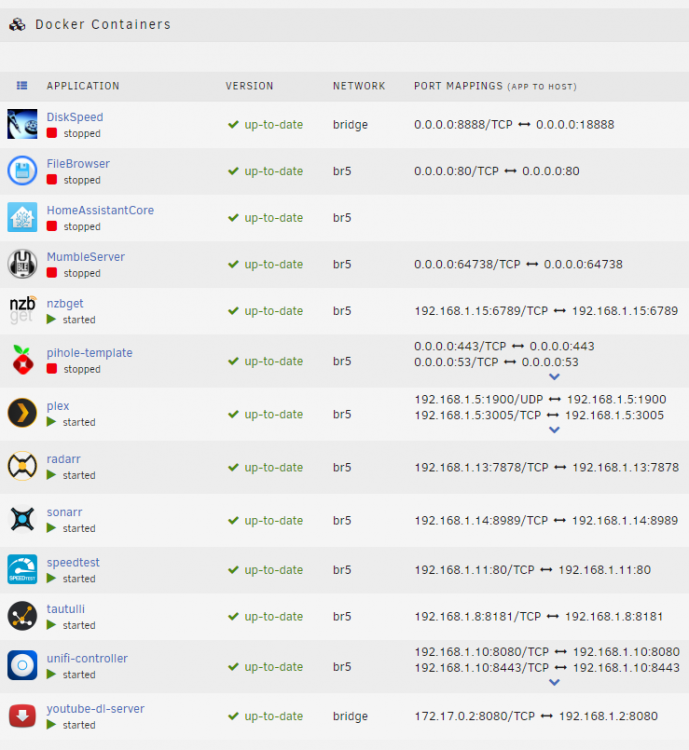Toggle the list view icon beside APPLICATION
Image resolution: width=689 pixels, height=750 pixels.
pyautogui.click(x=22, y=86)
